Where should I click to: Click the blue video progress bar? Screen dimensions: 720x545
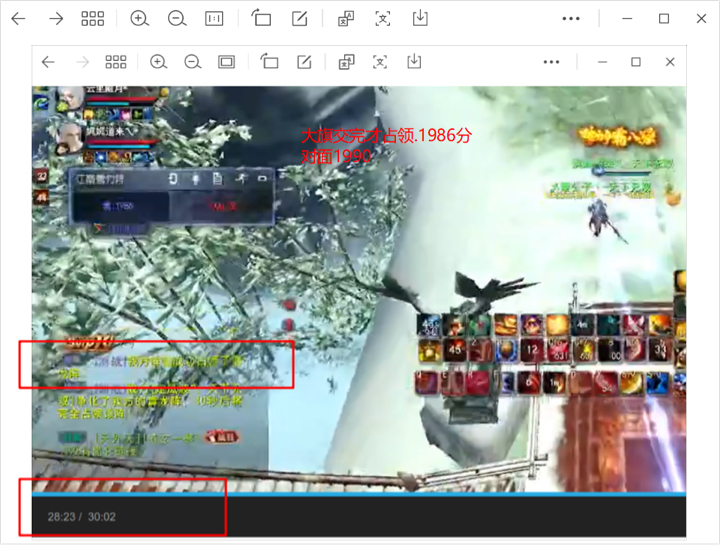(359, 494)
